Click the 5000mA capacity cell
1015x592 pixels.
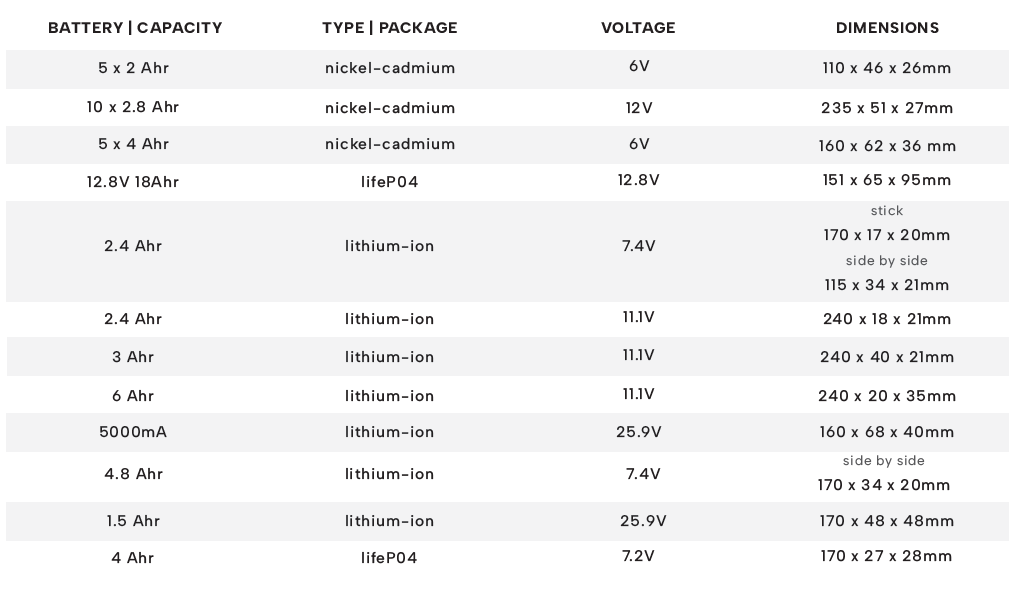(x=133, y=432)
